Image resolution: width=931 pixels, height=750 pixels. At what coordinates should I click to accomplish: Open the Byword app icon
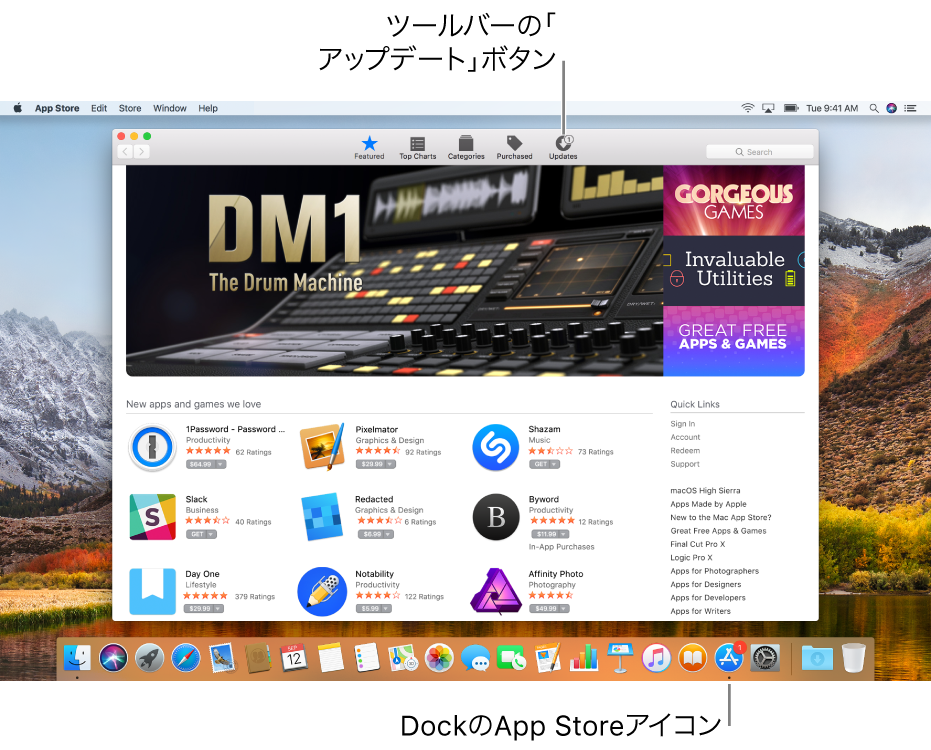(496, 517)
